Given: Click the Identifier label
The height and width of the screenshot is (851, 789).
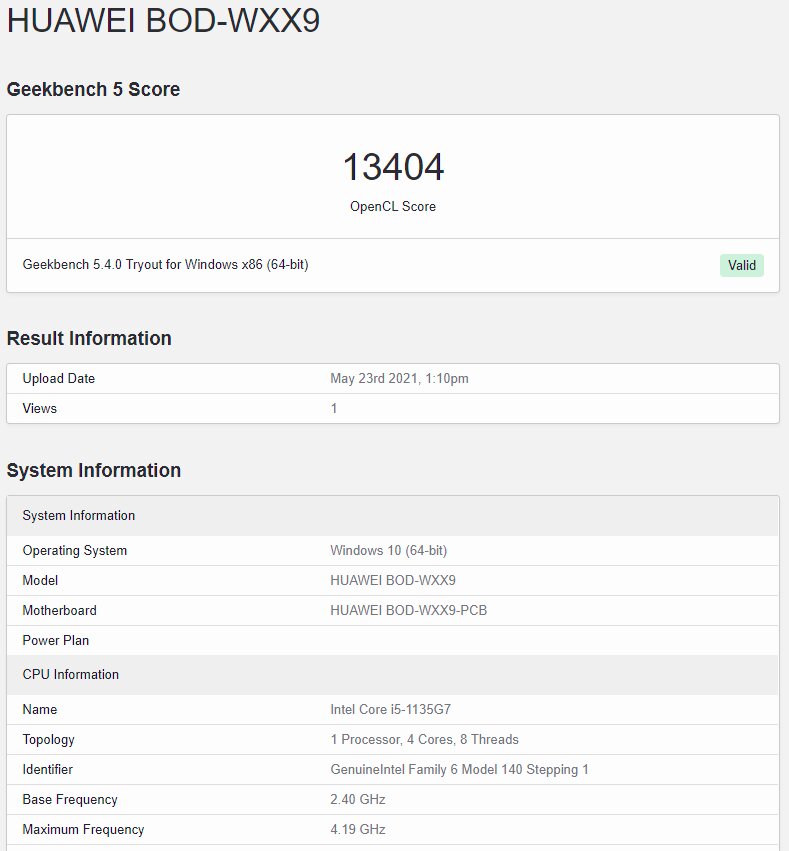Looking at the screenshot, I should point(48,769).
